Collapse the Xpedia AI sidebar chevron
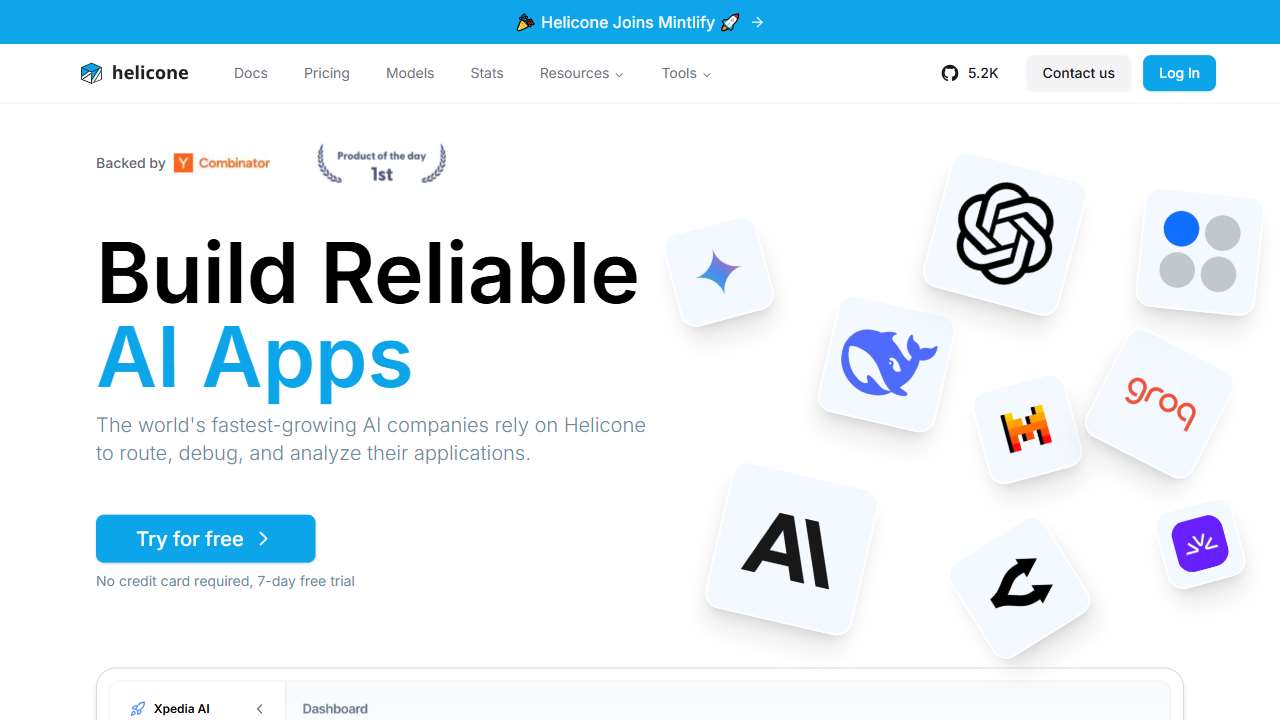Image resolution: width=1280 pixels, height=720 pixels. click(259, 708)
